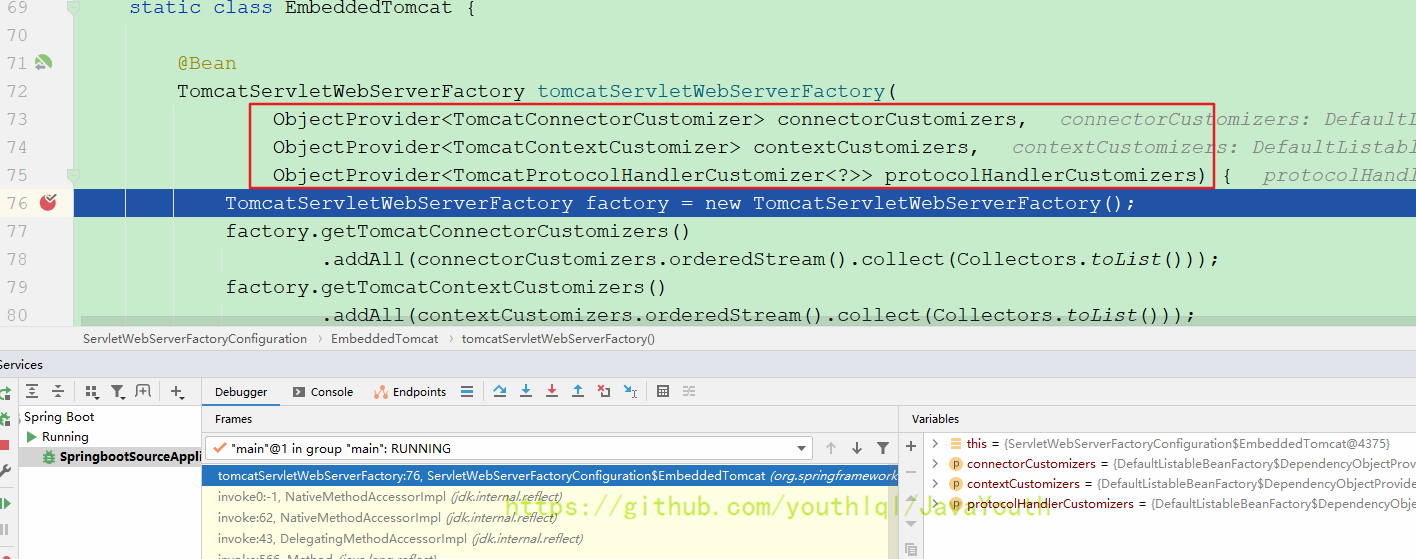Expand the 'this' variable node
This screenshot has width=1416, height=559.
pos(935,444)
